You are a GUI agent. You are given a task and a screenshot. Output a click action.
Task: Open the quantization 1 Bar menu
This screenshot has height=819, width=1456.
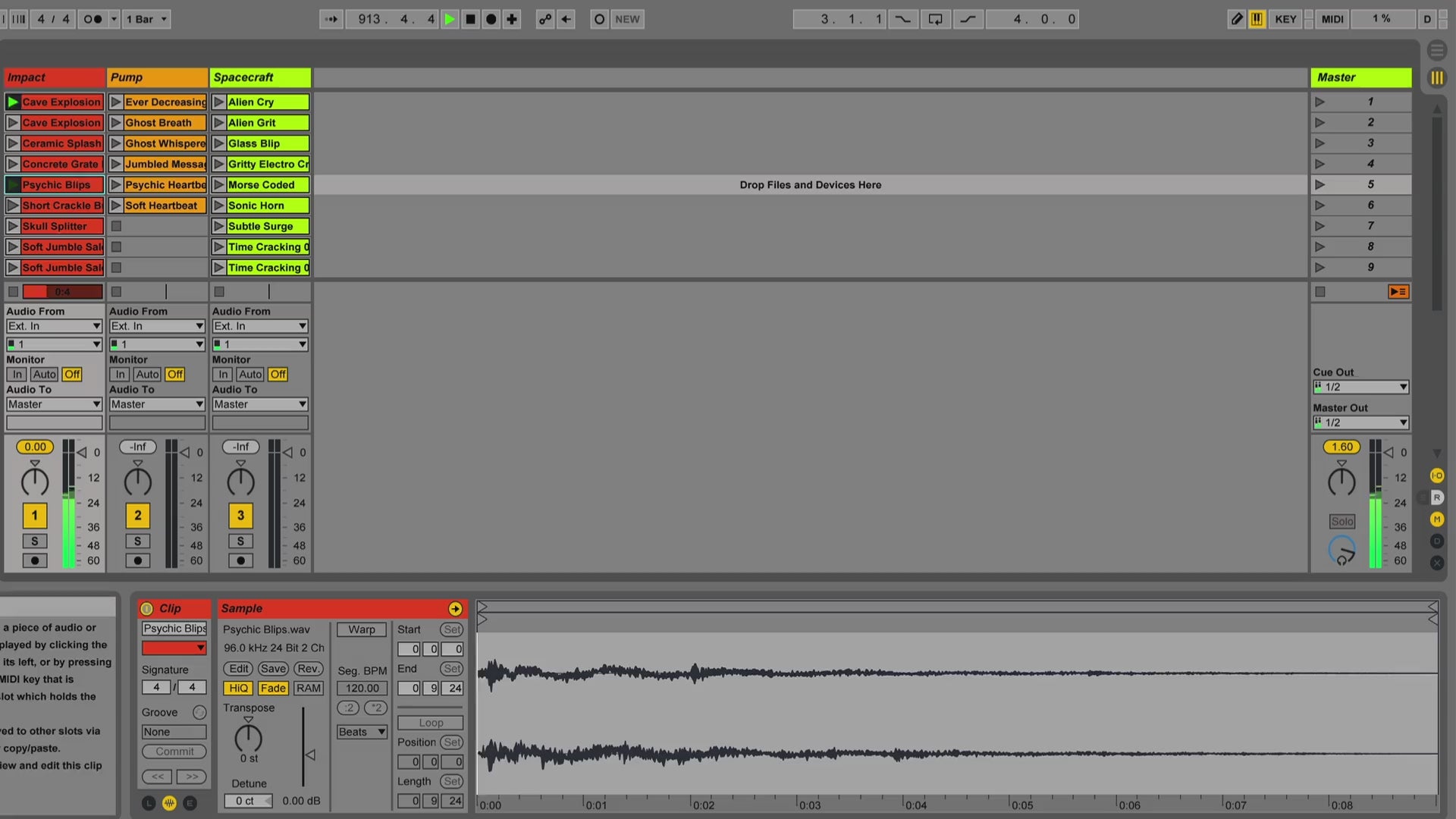147,19
